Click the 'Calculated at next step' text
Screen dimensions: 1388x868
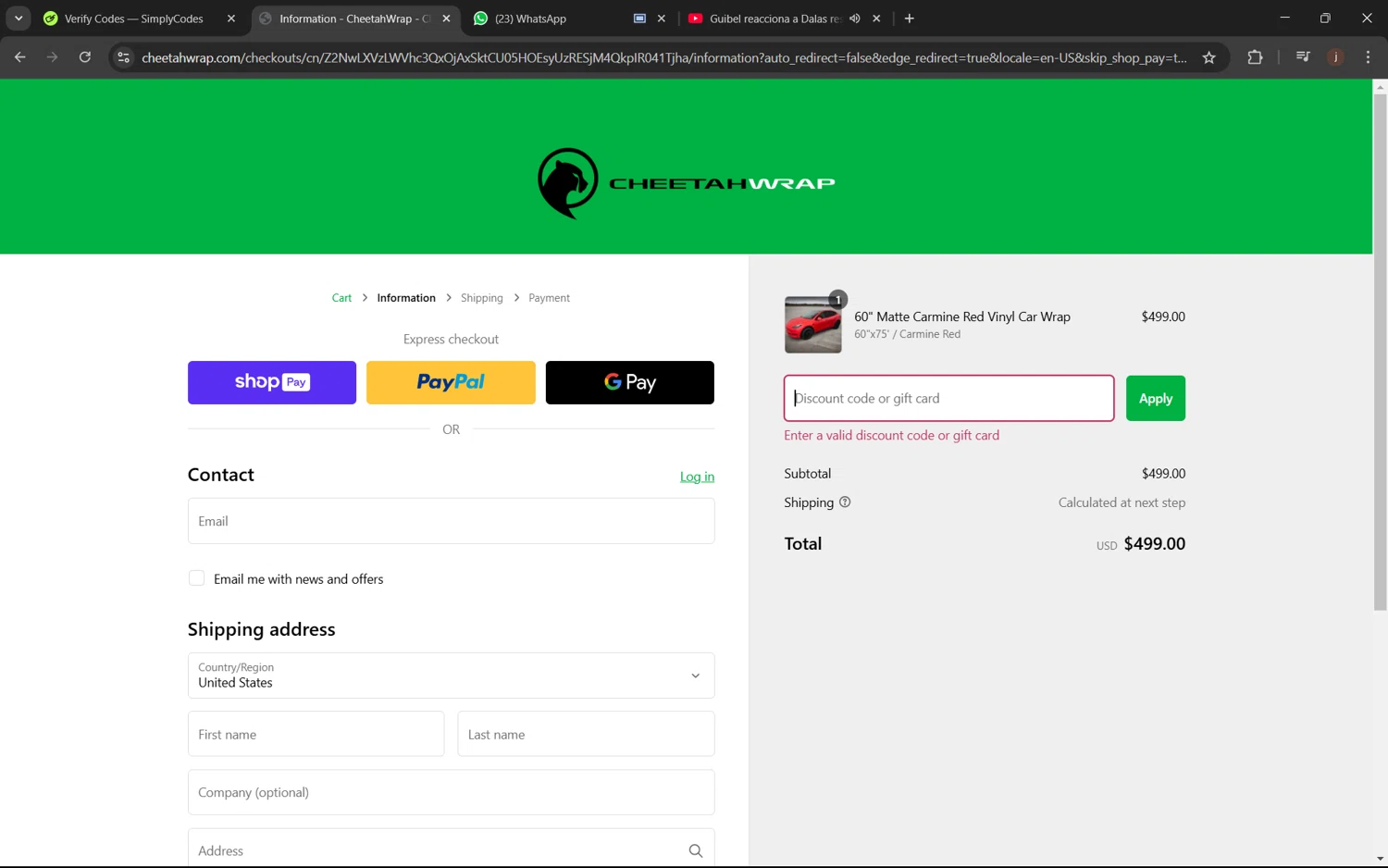1122,502
